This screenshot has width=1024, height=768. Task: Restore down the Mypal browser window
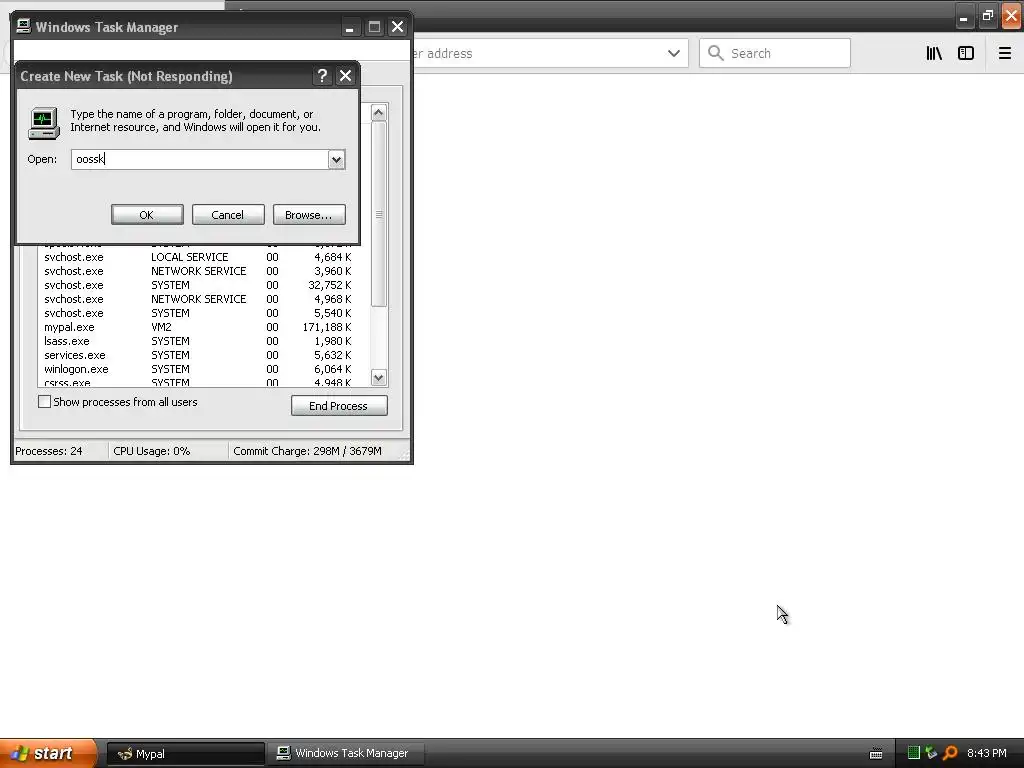click(x=987, y=16)
